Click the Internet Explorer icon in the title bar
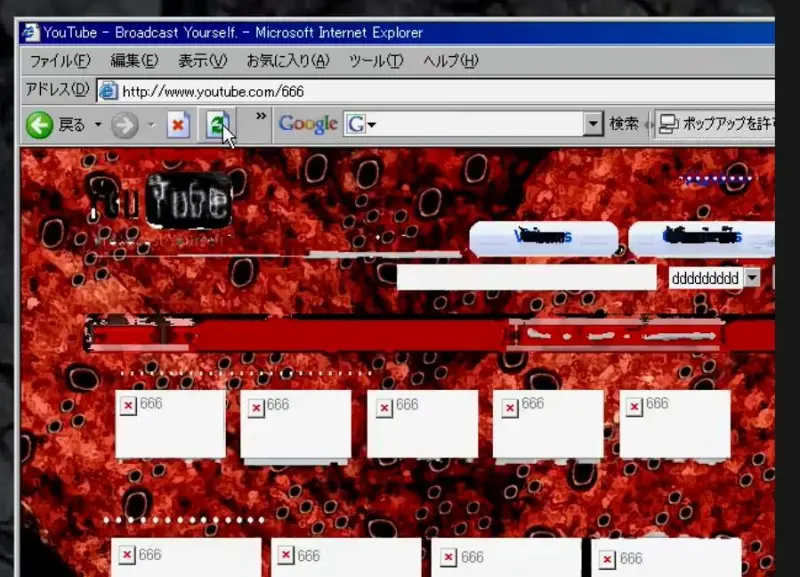Screen dimensions: 800x577 click(30, 33)
